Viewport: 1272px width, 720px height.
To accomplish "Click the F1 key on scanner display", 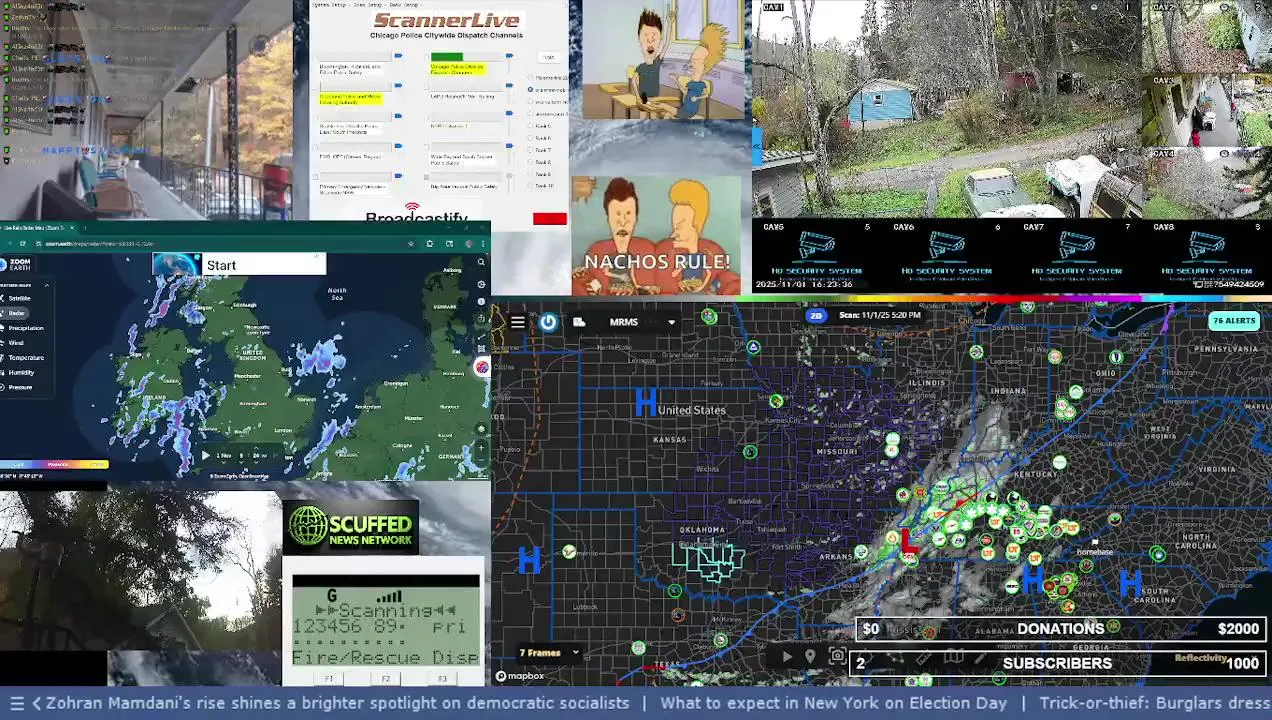I will point(329,679).
